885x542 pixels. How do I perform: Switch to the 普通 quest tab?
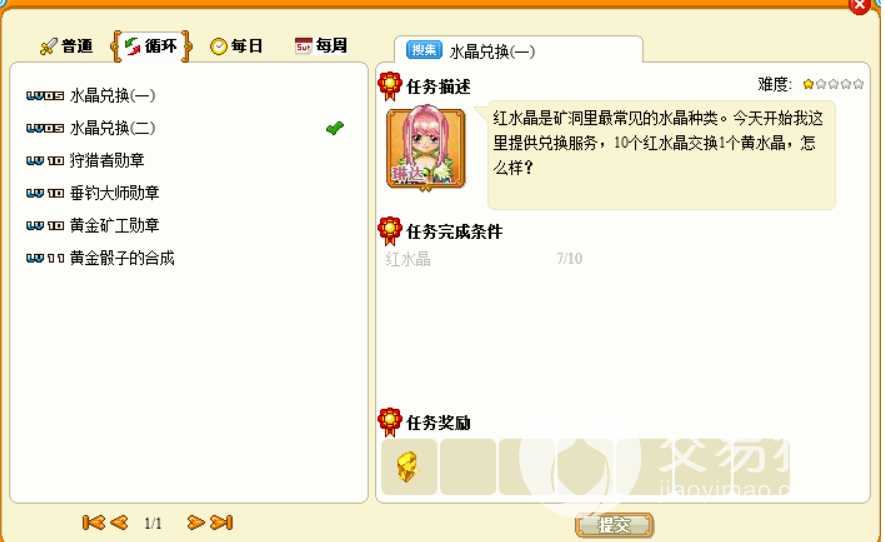67,46
